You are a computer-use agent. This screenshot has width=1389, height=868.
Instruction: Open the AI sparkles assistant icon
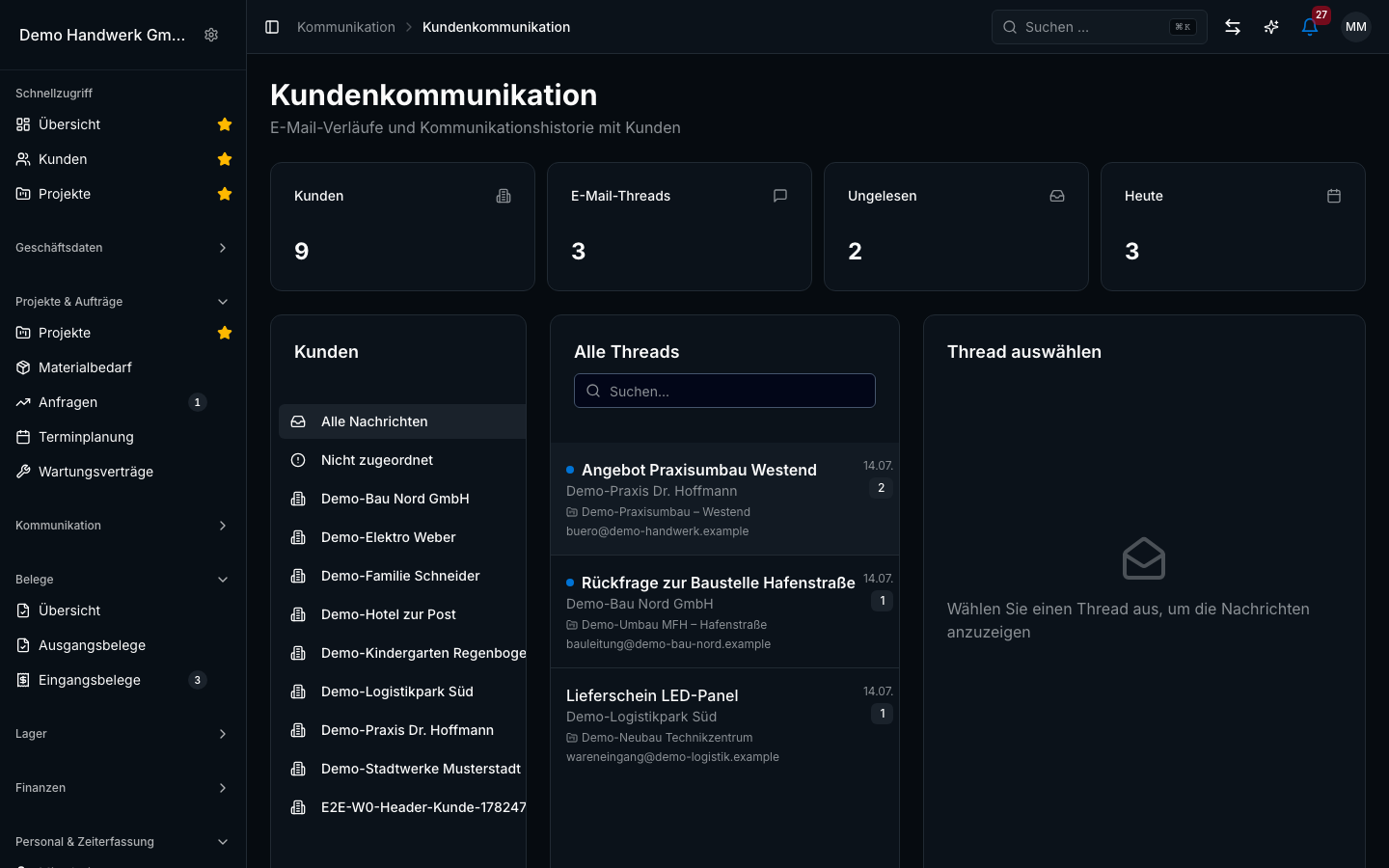[x=1271, y=27]
